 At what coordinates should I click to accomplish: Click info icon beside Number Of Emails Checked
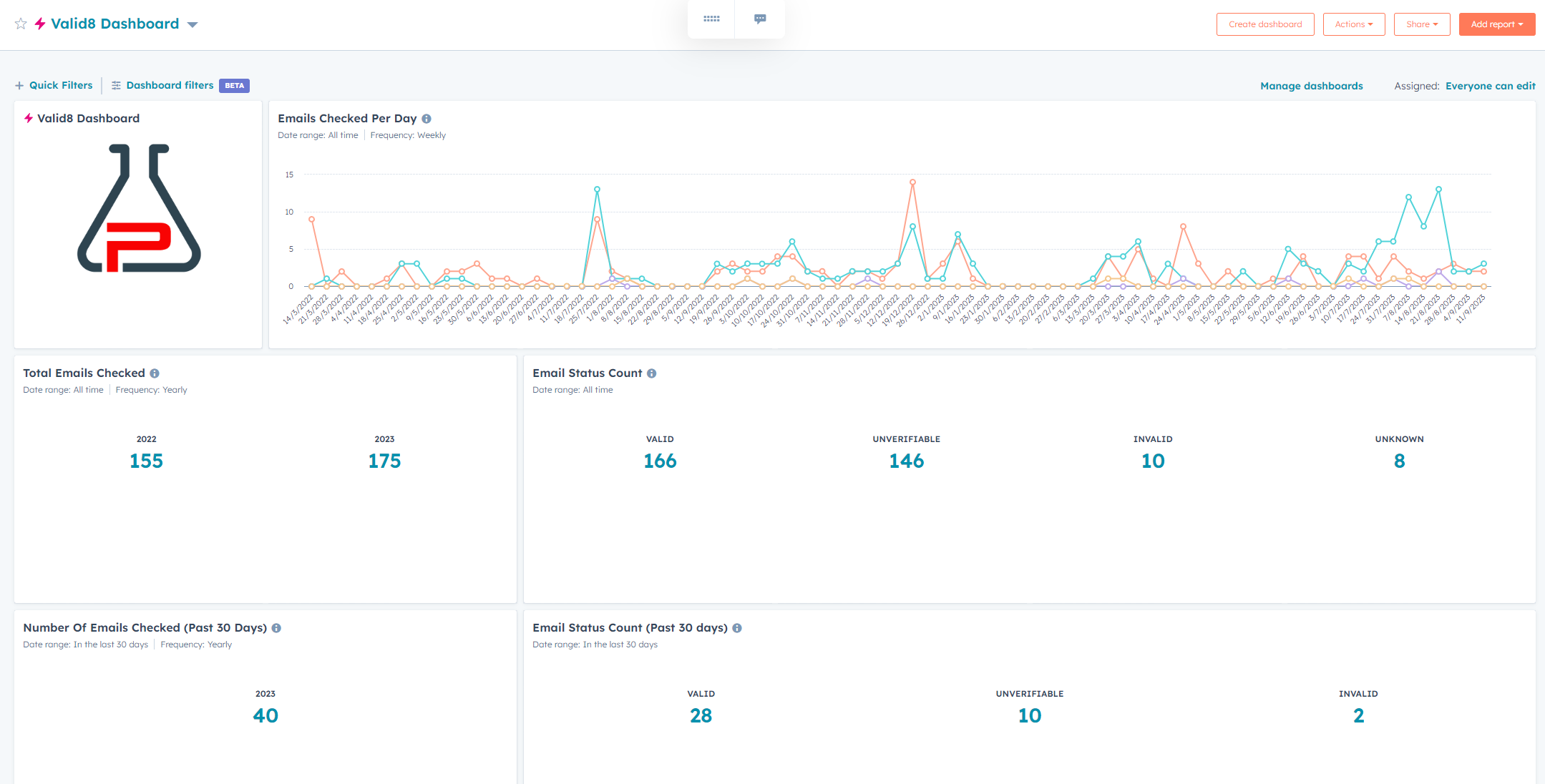pos(276,628)
